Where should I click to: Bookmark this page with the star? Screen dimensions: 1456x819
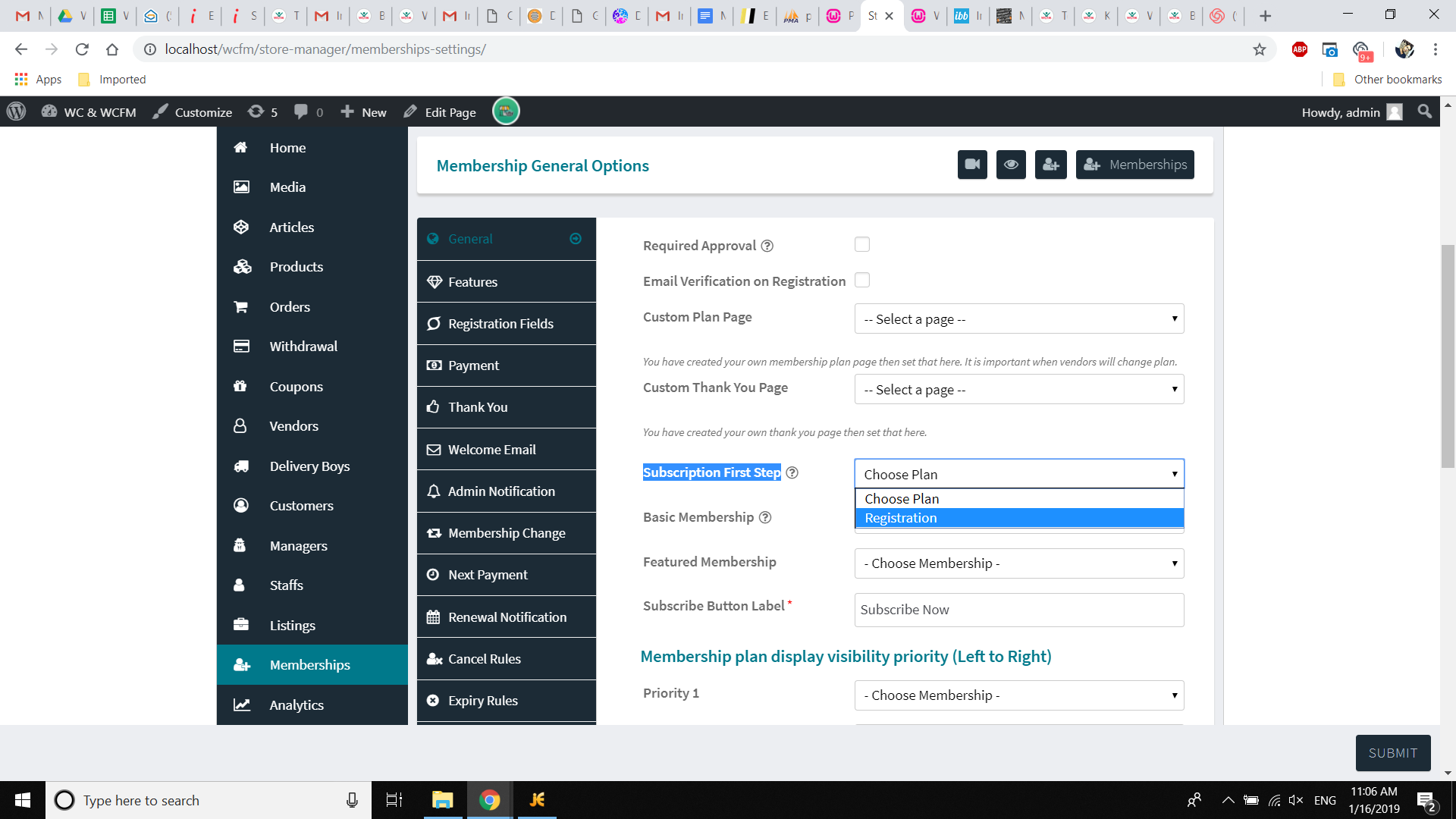click(x=1260, y=49)
